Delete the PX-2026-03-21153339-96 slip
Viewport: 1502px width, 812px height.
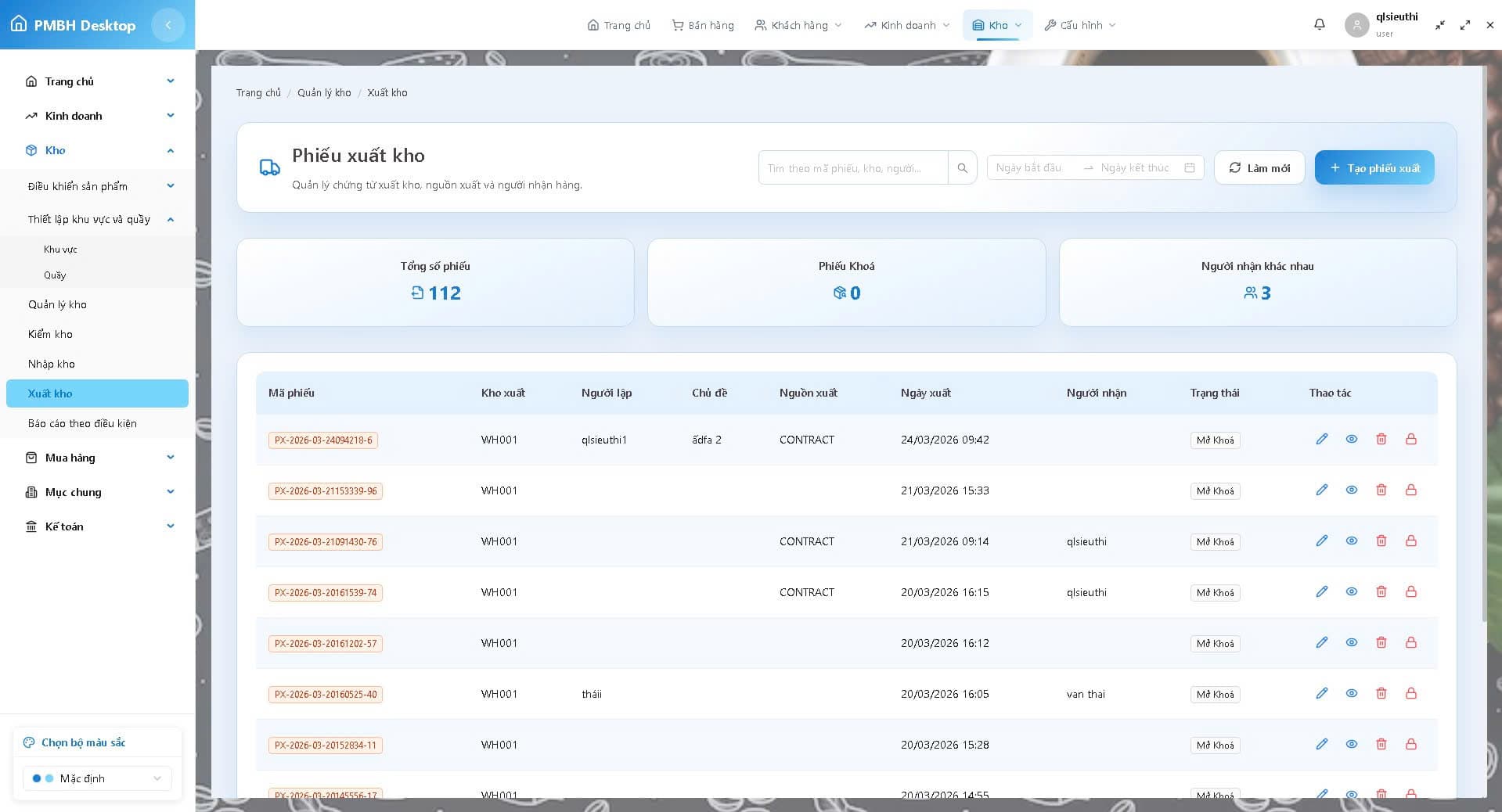[x=1381, y=490]
